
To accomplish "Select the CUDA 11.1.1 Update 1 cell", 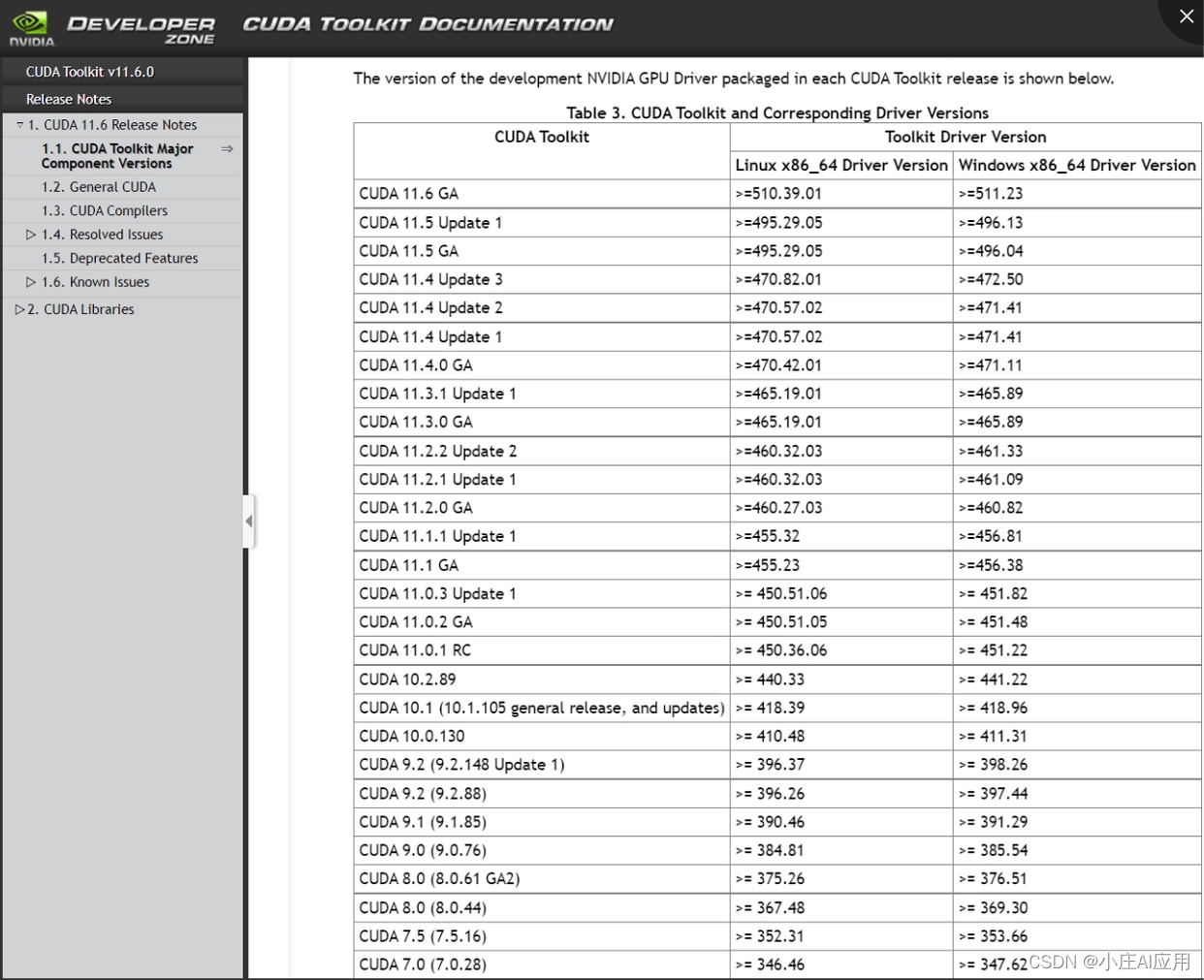I will 542,536.
